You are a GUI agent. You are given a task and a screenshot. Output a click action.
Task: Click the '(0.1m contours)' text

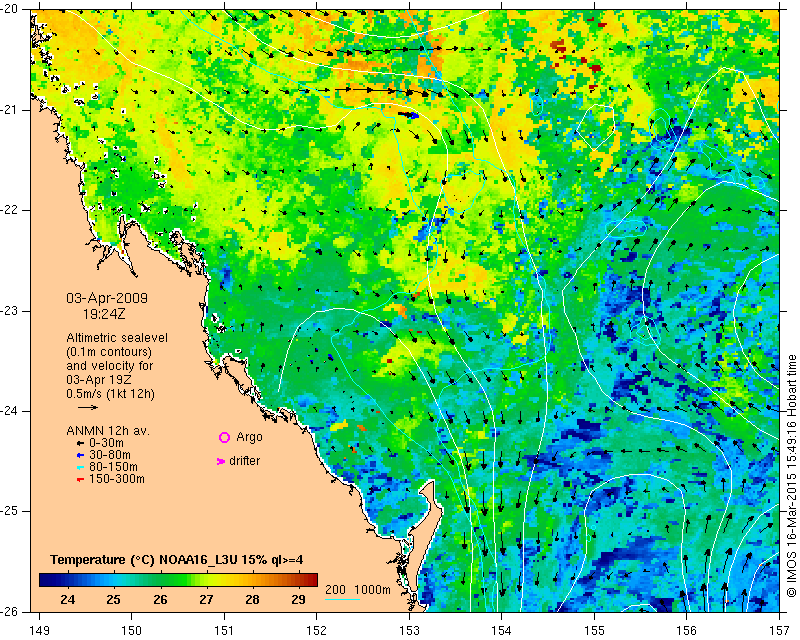pos(109,352)
